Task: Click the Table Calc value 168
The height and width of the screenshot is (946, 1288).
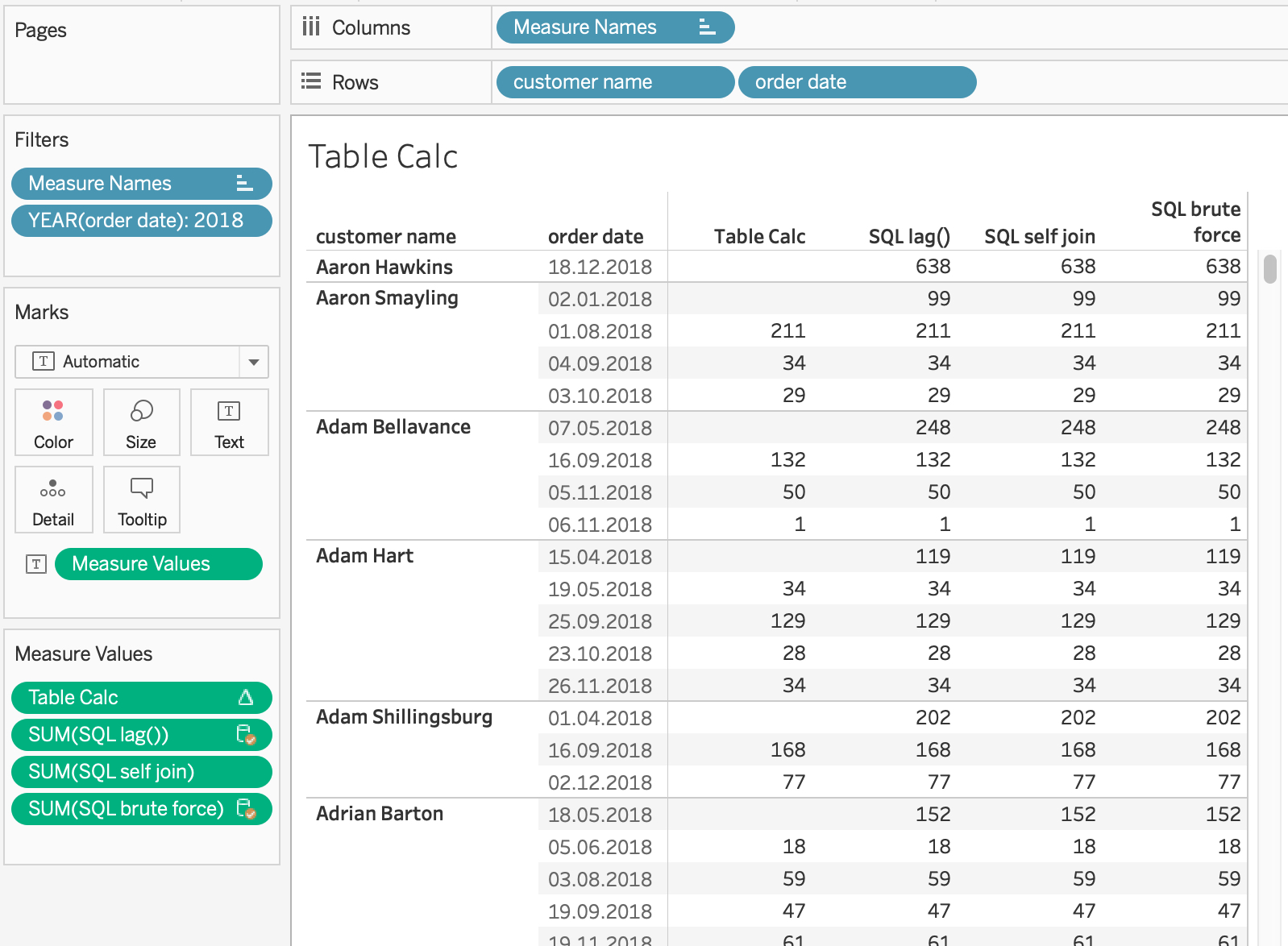Action: click(x=788, y=749)
